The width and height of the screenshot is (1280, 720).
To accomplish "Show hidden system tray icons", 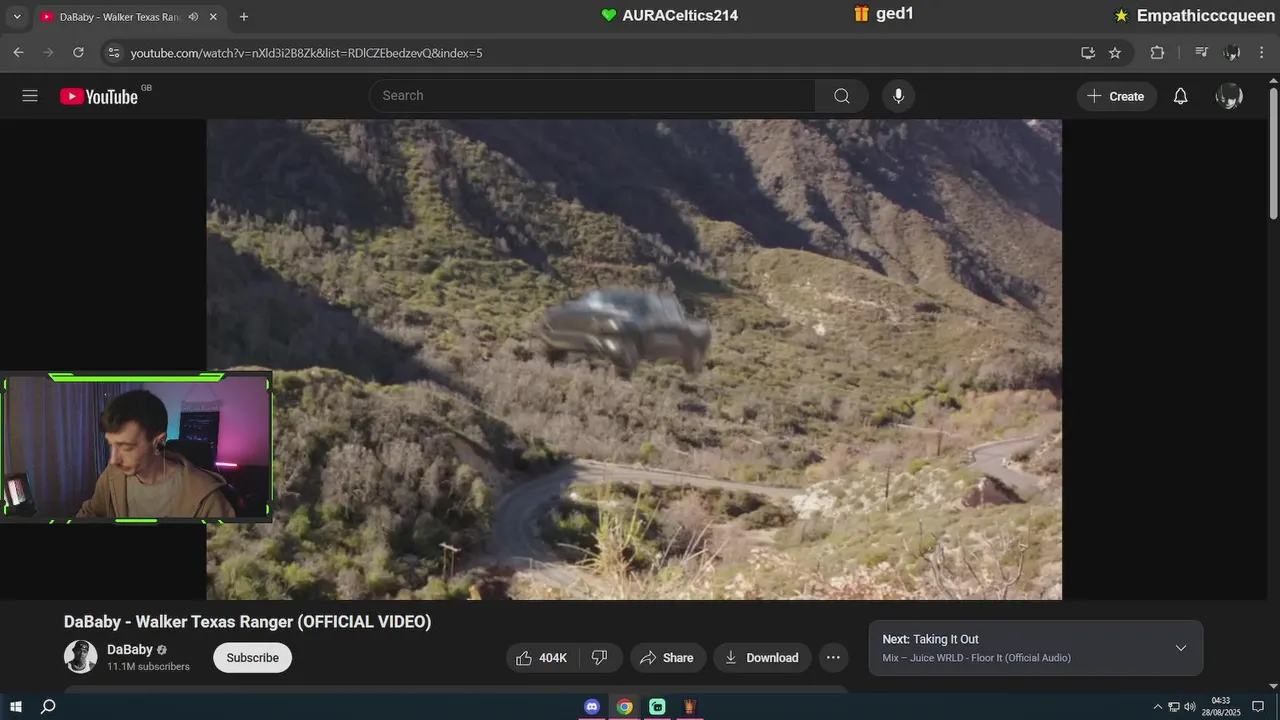I will pyautogui.click(x=1158, y=707).
